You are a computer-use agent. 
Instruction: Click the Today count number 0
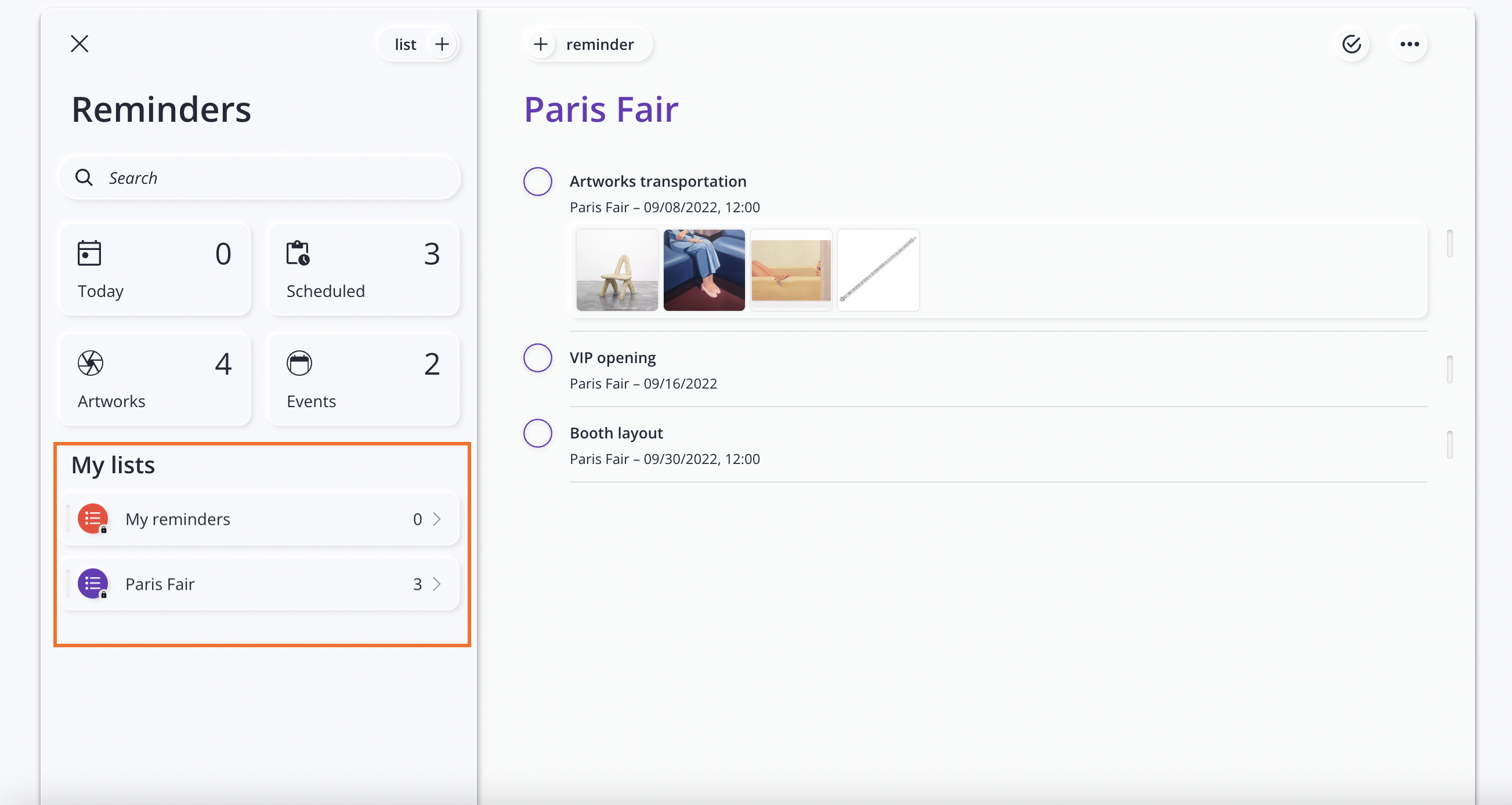(x=223, y=253)
